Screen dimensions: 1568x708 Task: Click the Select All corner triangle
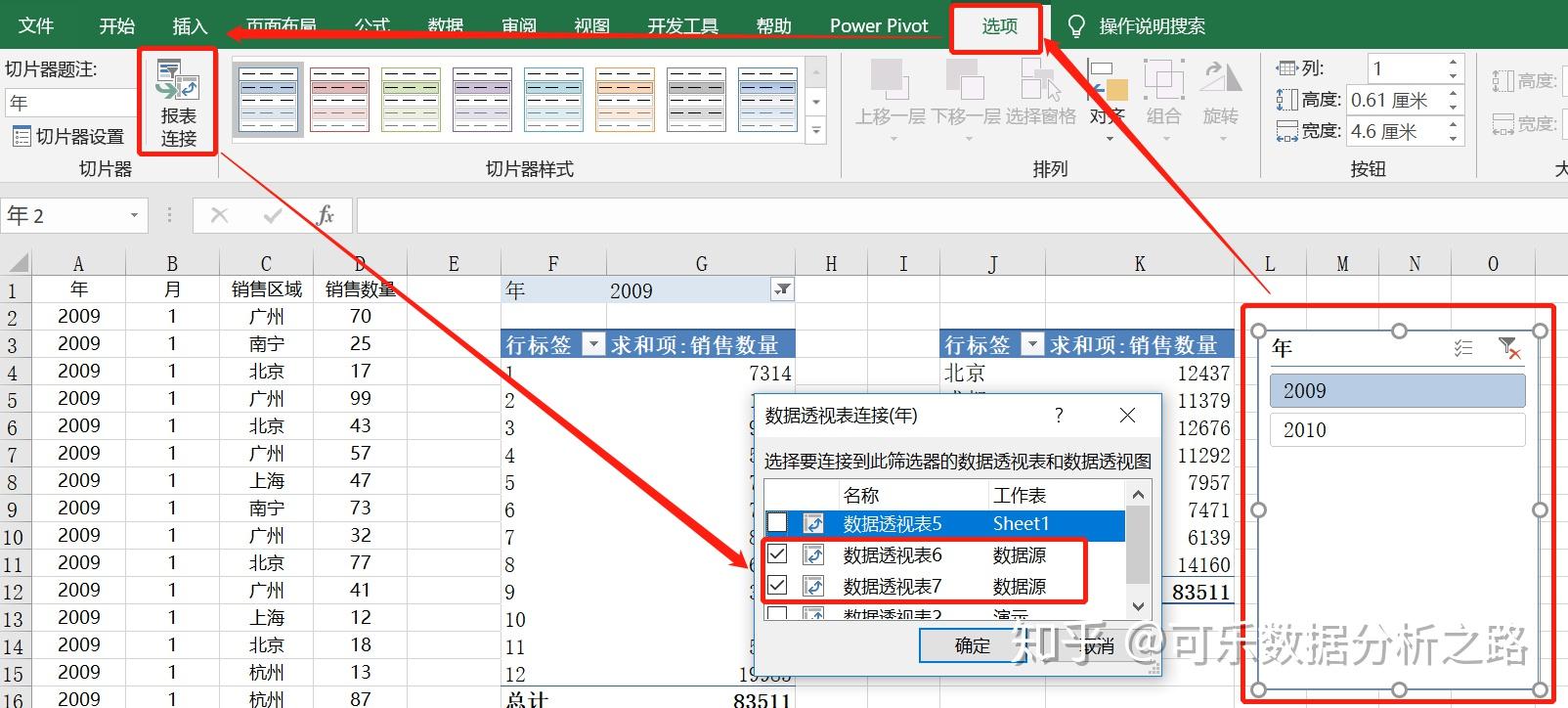pos(17,262)
